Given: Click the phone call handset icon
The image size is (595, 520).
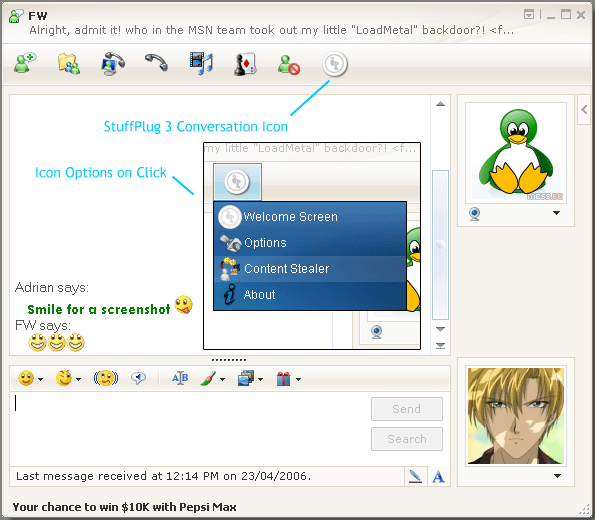Looking at the screenshot, I should 156,63.
